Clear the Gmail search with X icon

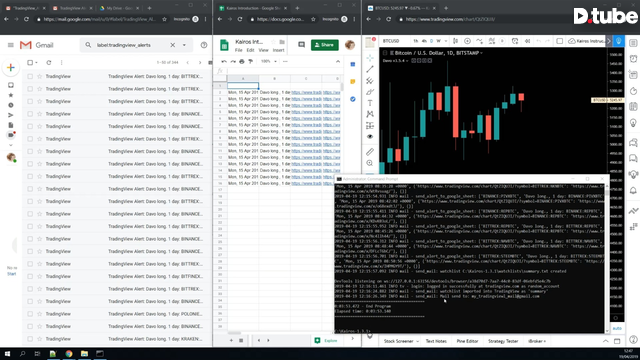(173, 45)
